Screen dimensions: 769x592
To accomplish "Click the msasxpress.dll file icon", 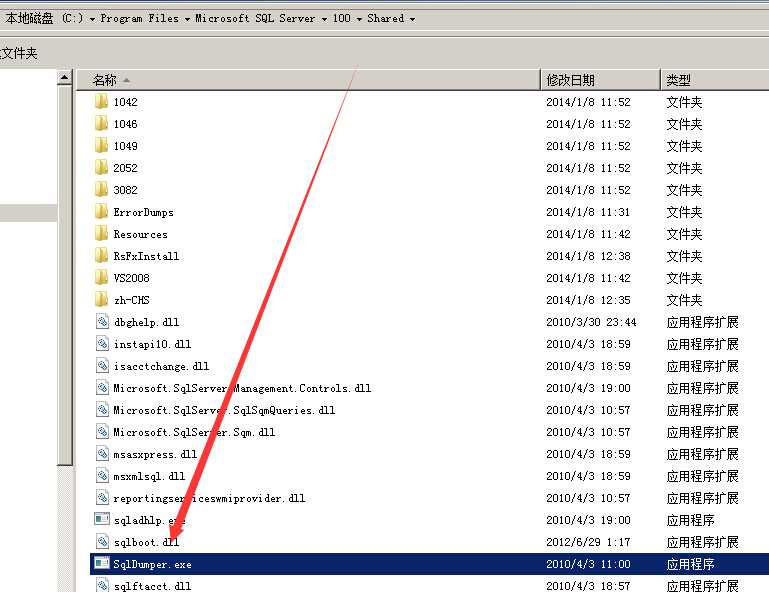I will point(102,454).
